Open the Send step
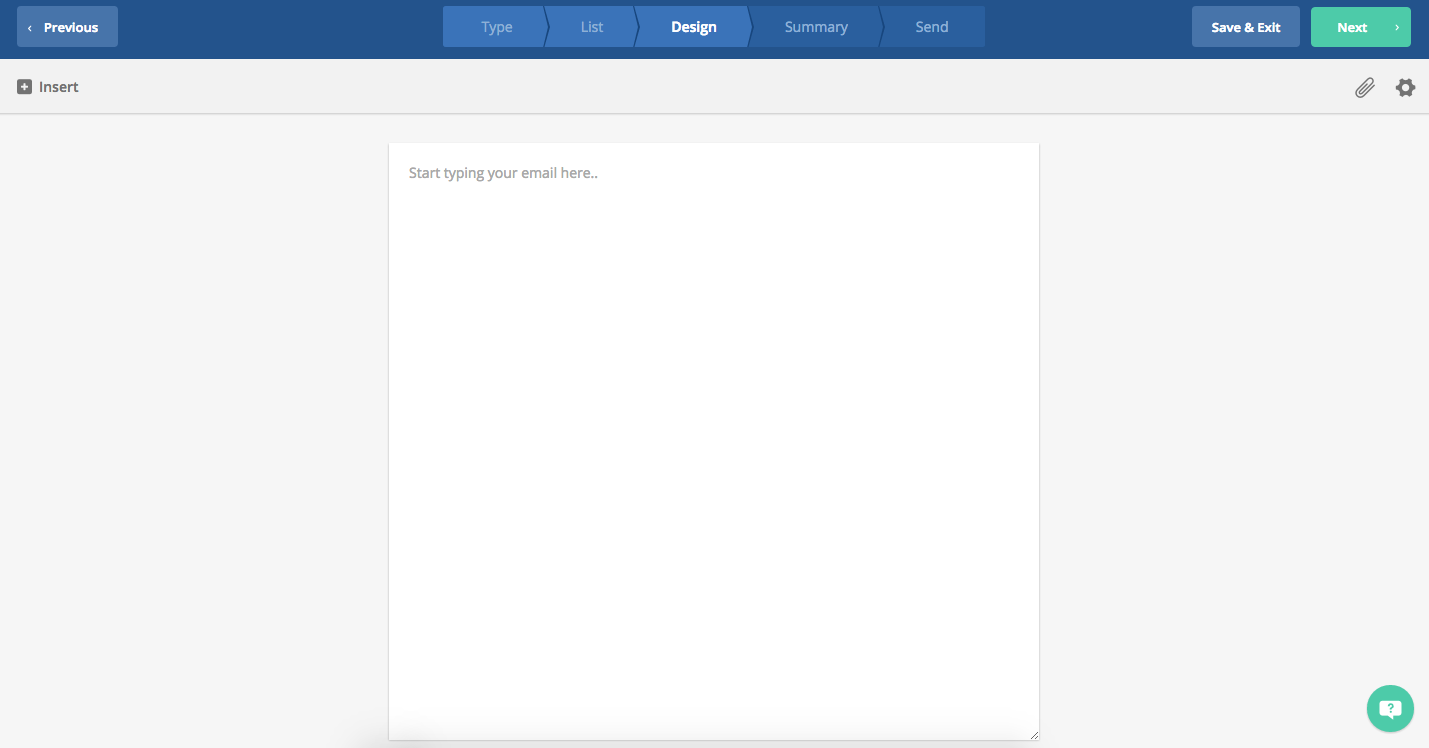 click(931, 27)
